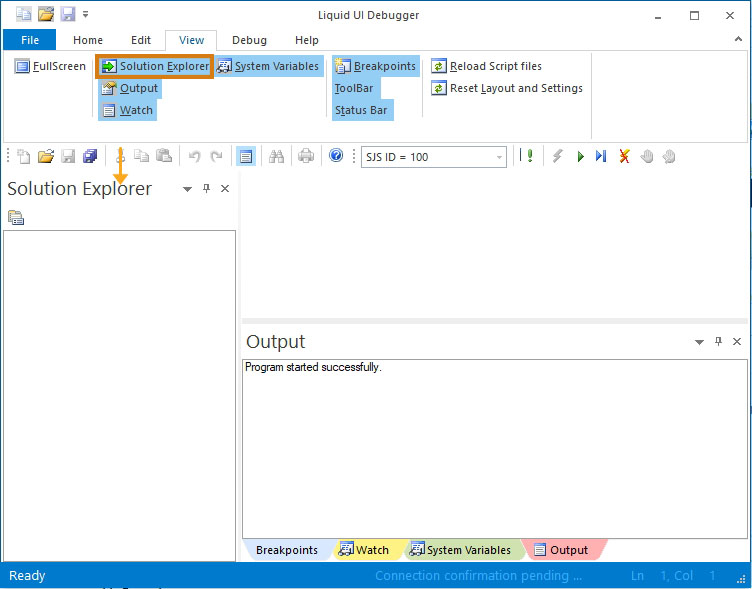Select the bottom Breakpoints tab

pyautogui.click(x=286, y=550)
